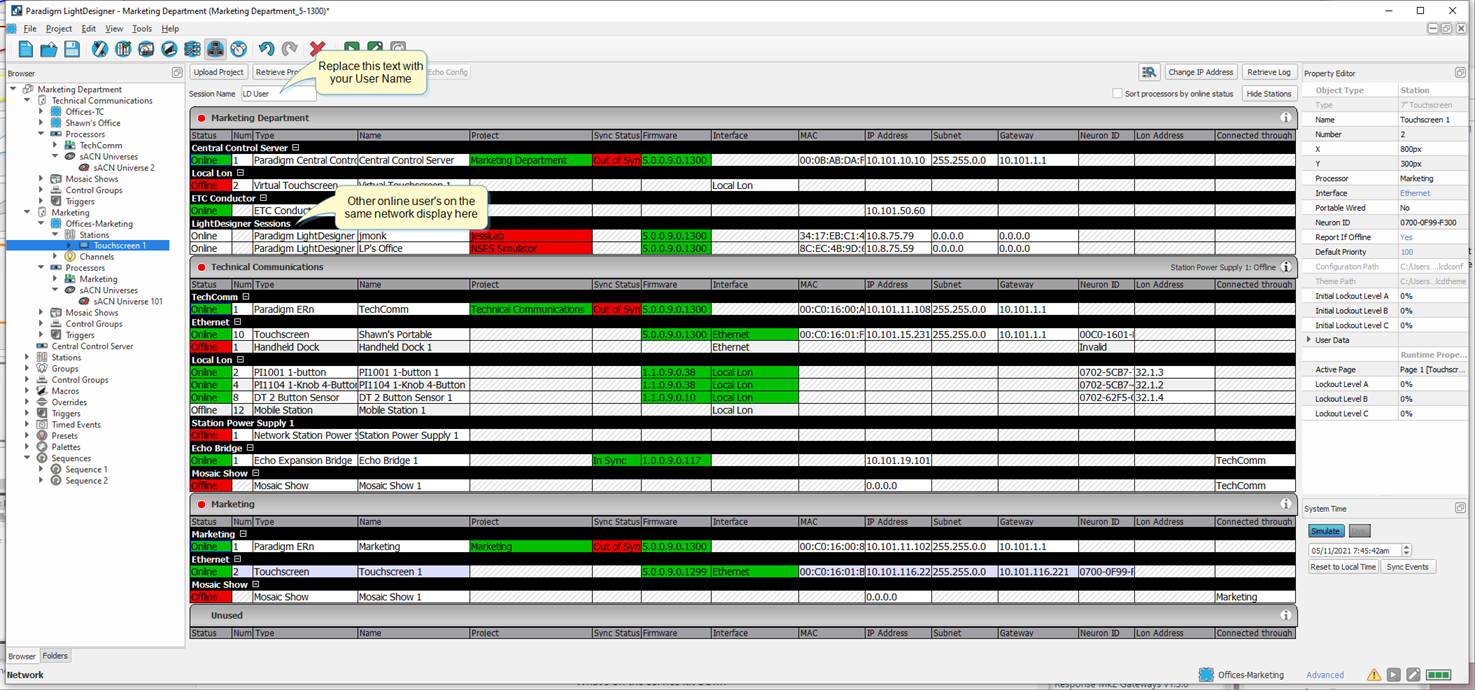Click the network search icon beside Change IP Address
1475x690 pixels.
pos(1149,72)
